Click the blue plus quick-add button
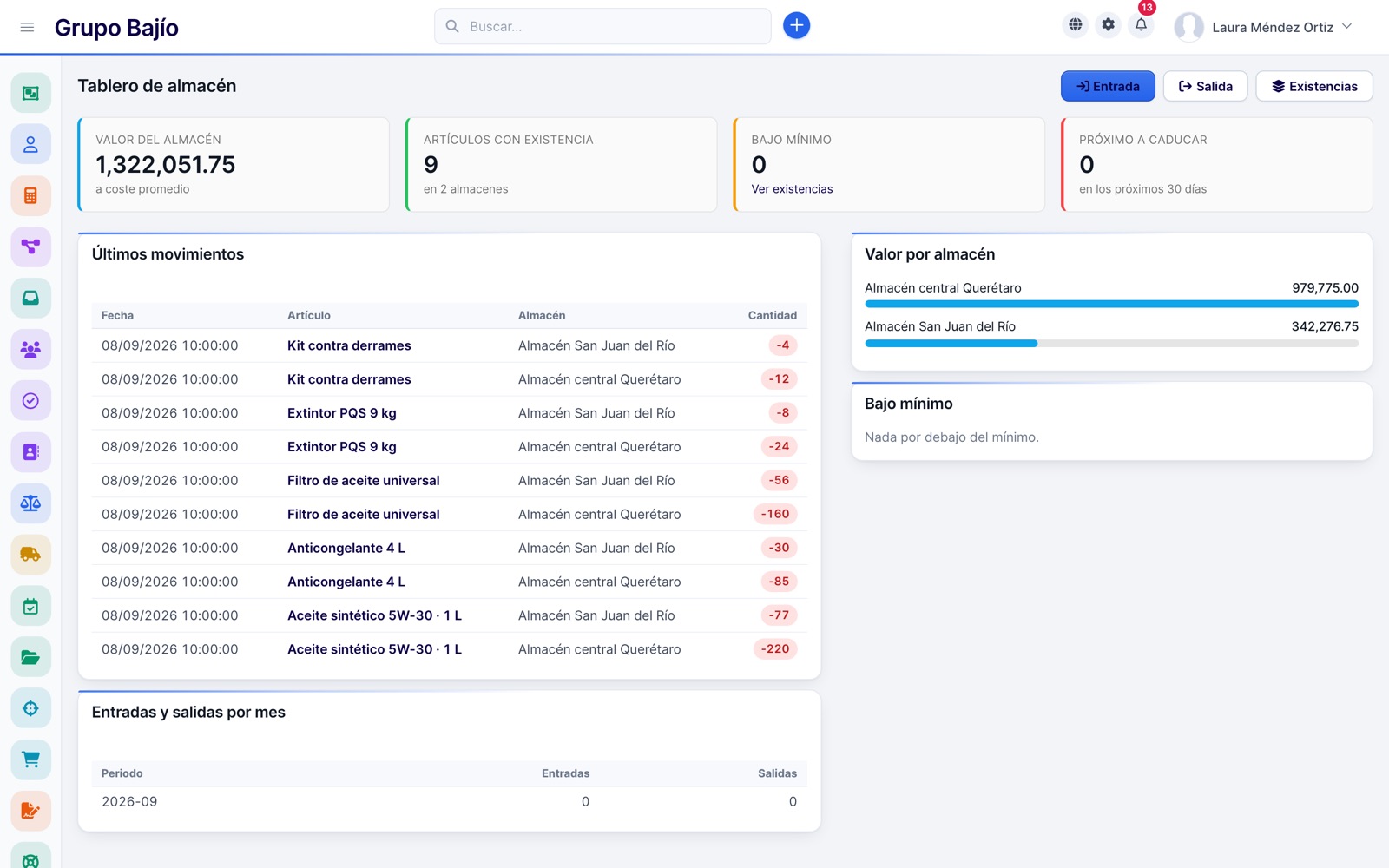 tap(796, 26)
